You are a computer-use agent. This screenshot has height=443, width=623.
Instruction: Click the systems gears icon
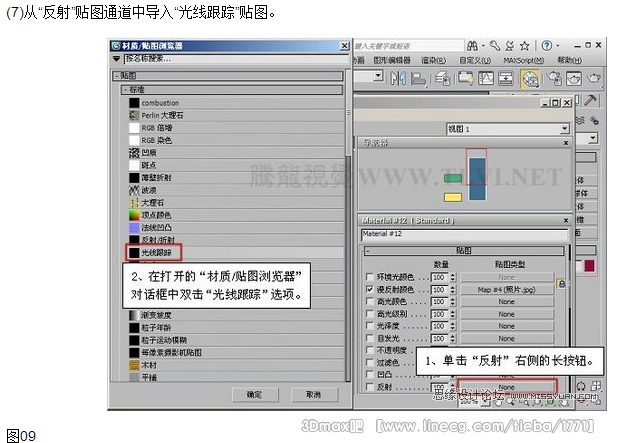coord(594,120)
